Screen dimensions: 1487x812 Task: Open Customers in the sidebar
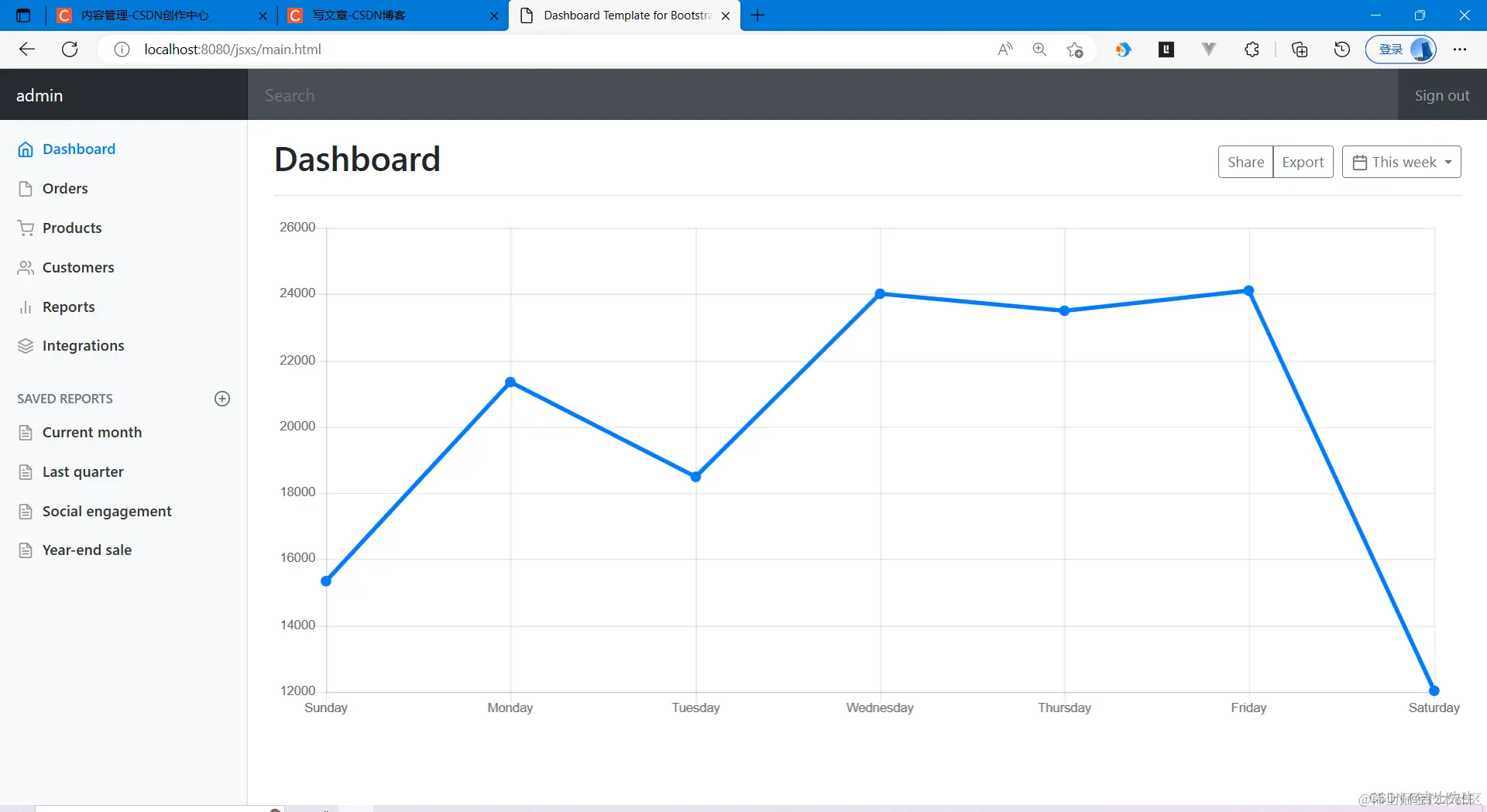tap(78, 268)
